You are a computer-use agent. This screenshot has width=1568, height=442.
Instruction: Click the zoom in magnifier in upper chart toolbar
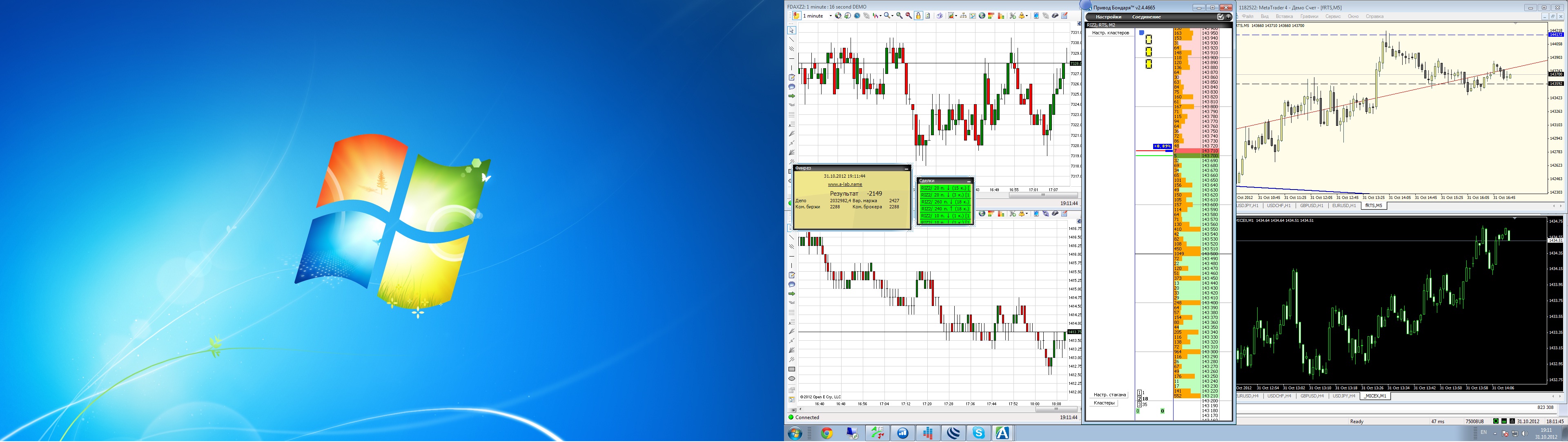coord(900,16)
